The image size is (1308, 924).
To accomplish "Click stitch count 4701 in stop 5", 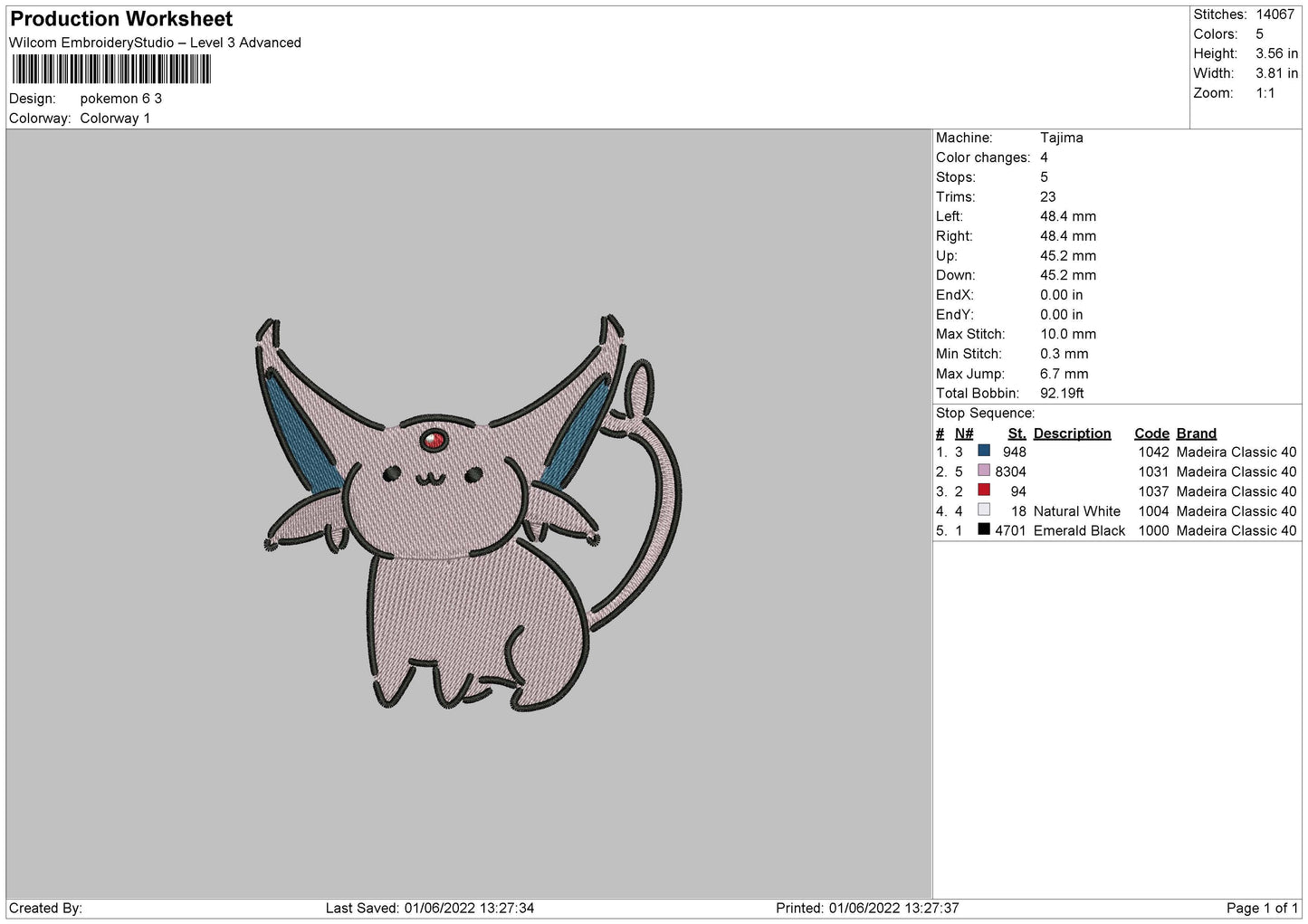I will point(1010,530).
